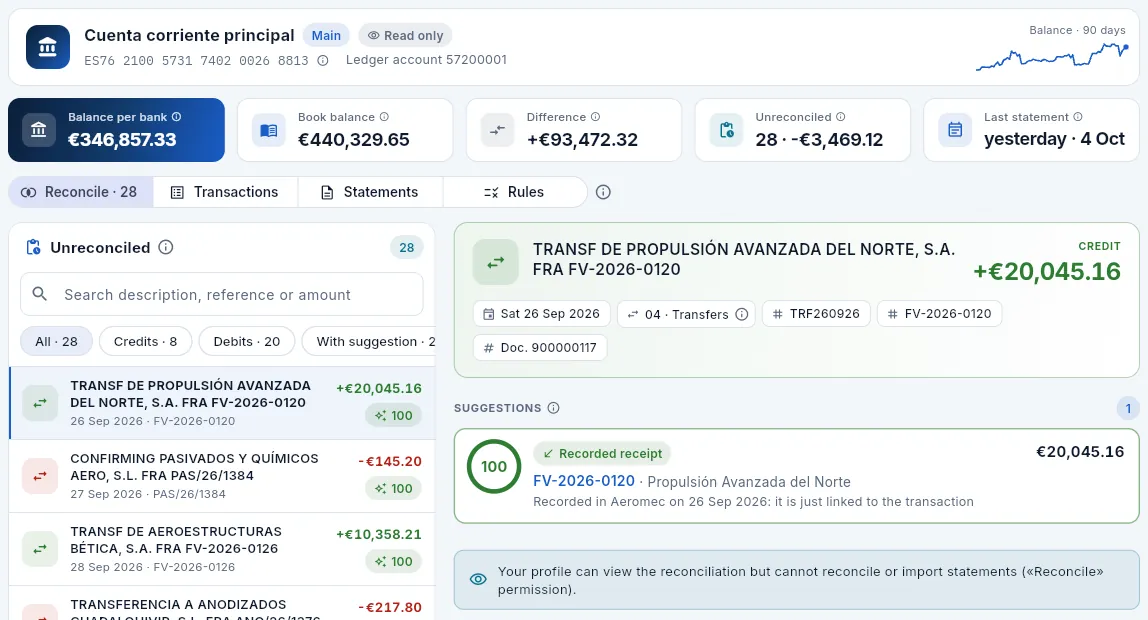The height and width of the screenshot is (620, 1148).
Task: Switch to the Transactions tab
Action: [226, 192]
